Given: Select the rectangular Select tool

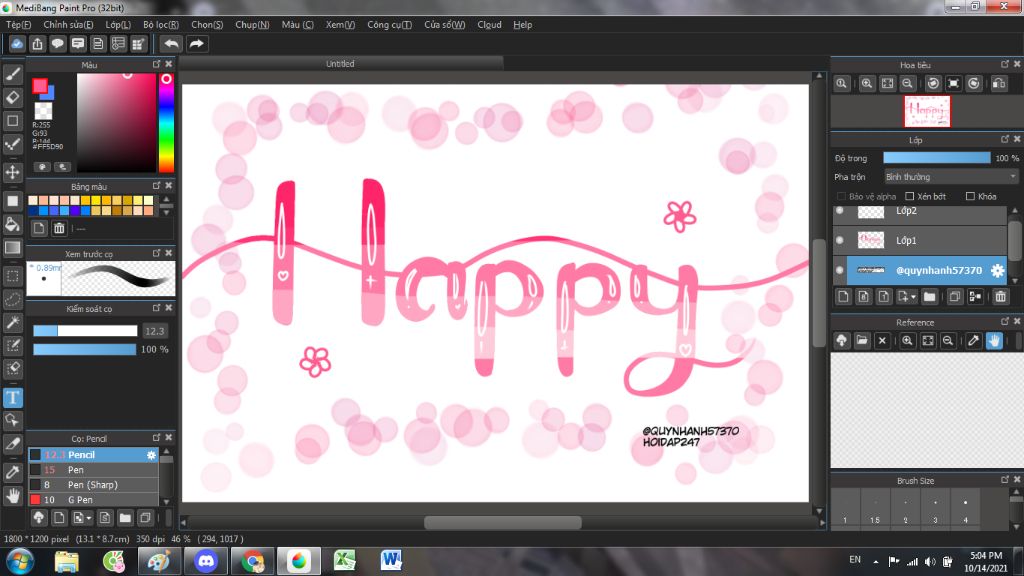Looking at the screenshot, I should coord(12,276).
